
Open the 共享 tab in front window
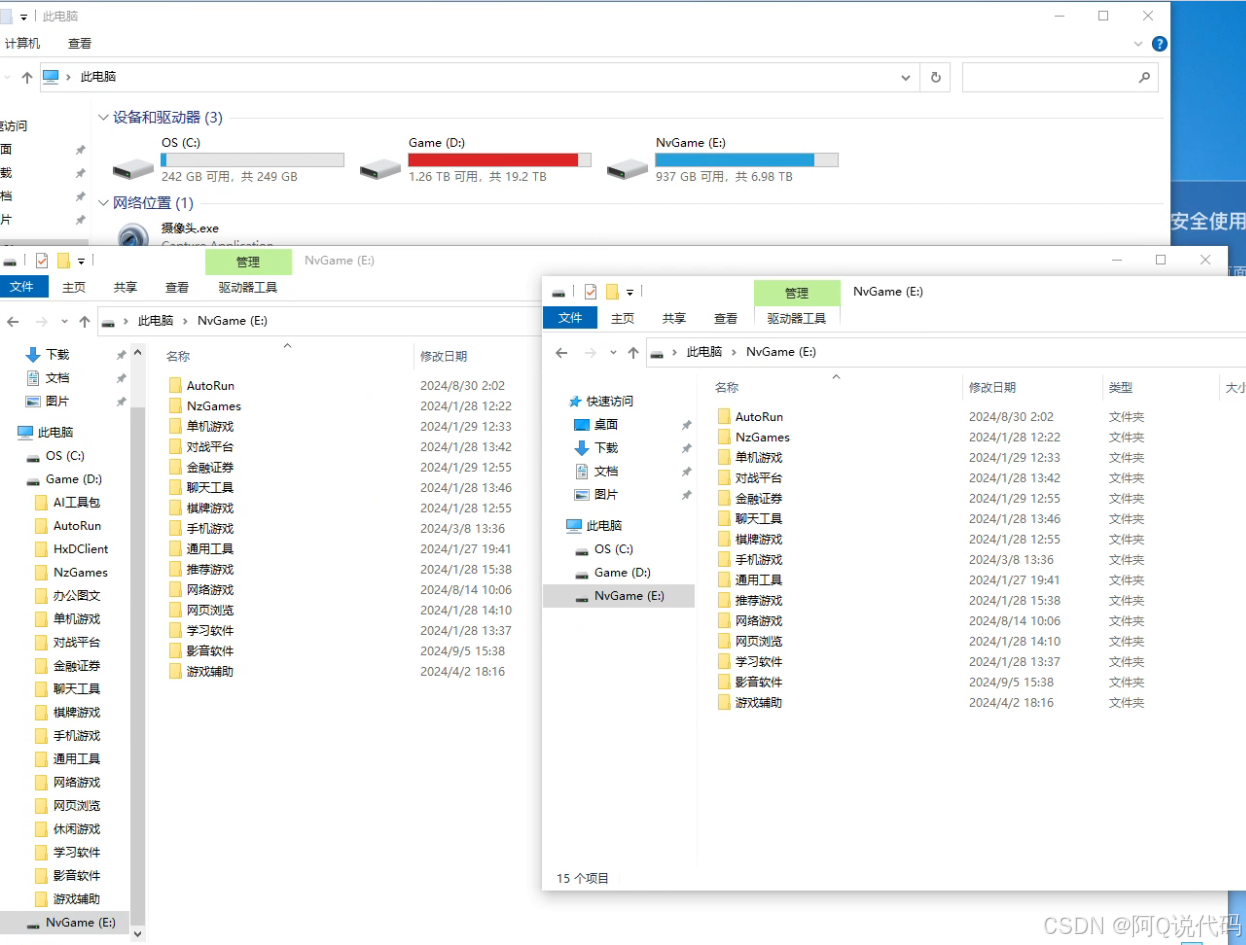(674, 318)
